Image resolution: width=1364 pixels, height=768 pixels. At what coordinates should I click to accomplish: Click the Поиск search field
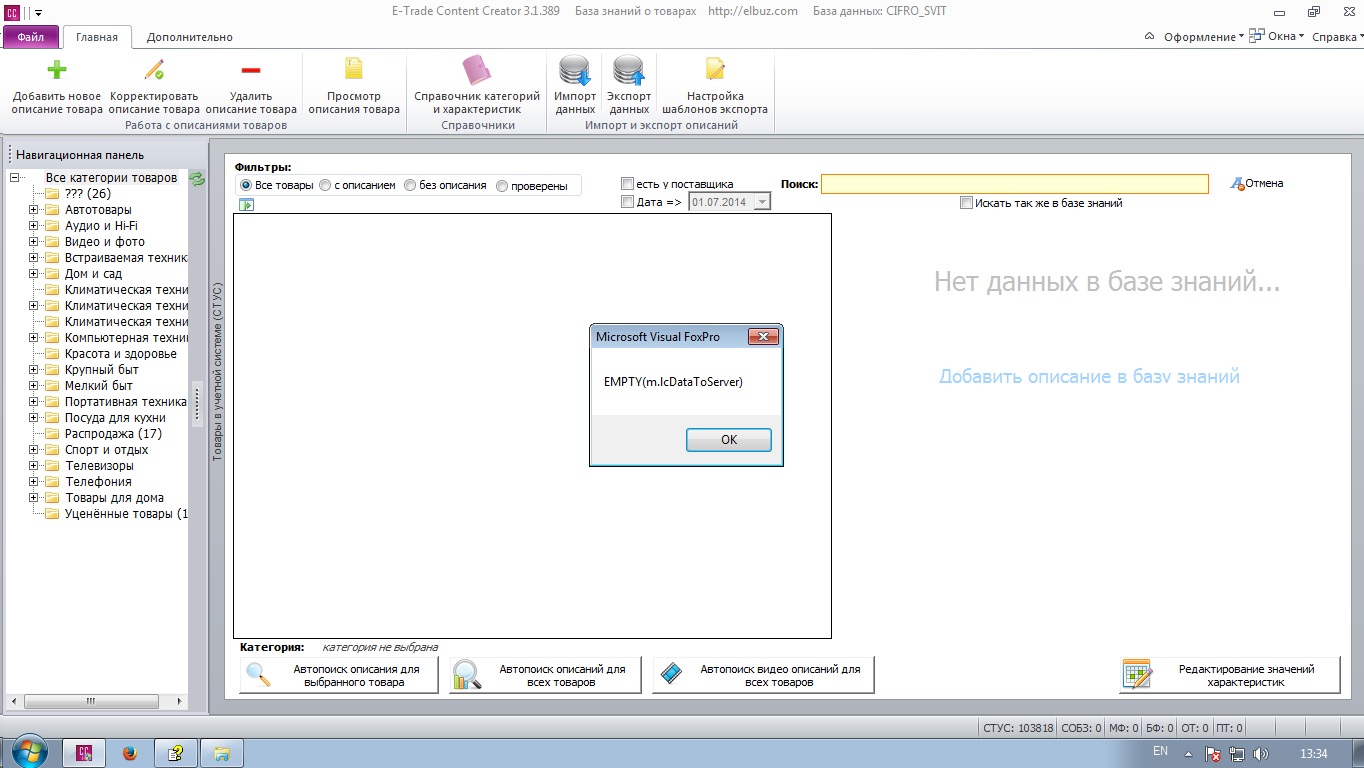(1015, 184)
